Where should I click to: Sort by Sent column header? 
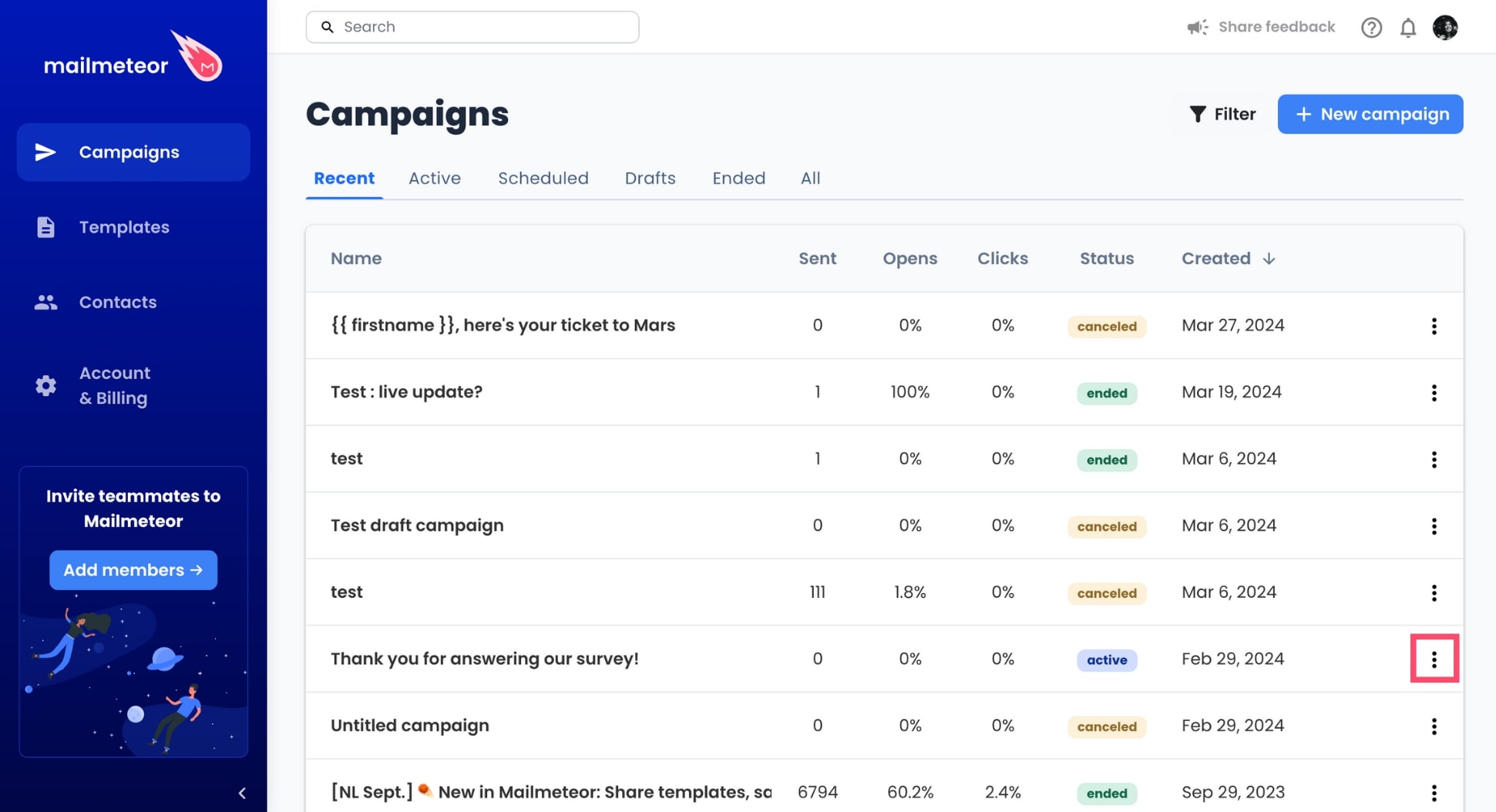[x=817, y=259]
